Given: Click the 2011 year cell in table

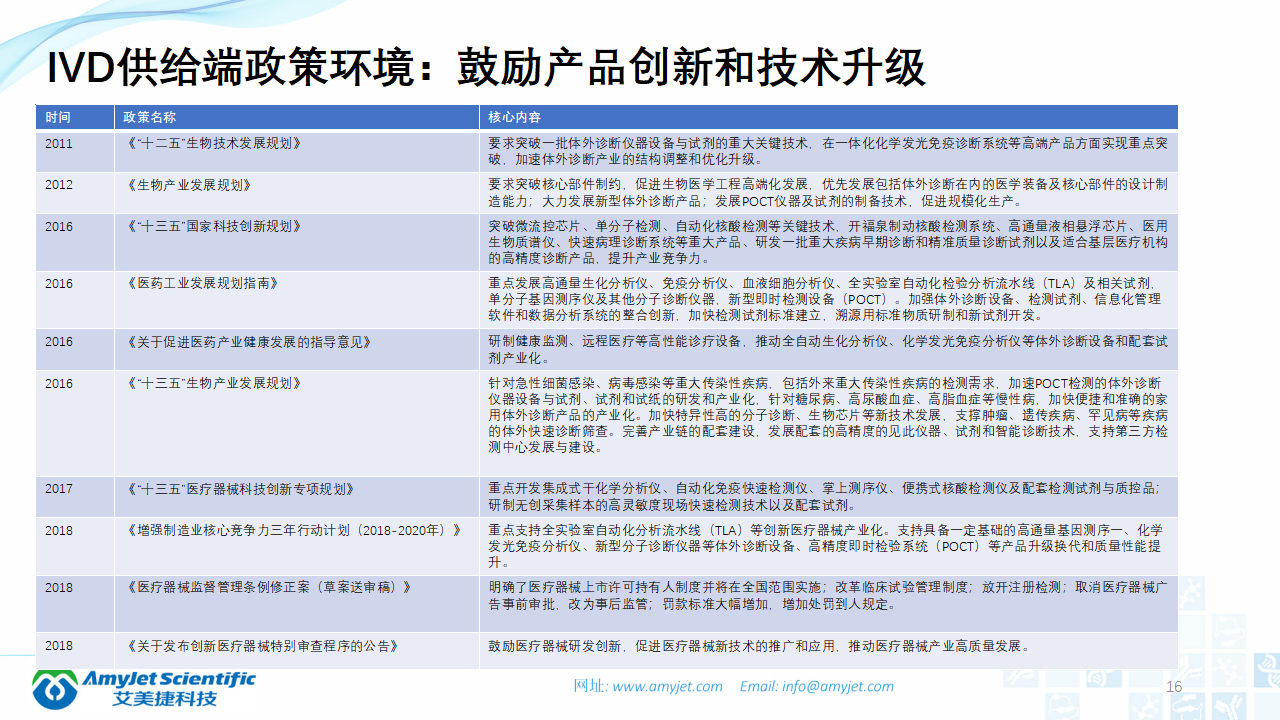Looking at the screenshot, I should [55, 143].
